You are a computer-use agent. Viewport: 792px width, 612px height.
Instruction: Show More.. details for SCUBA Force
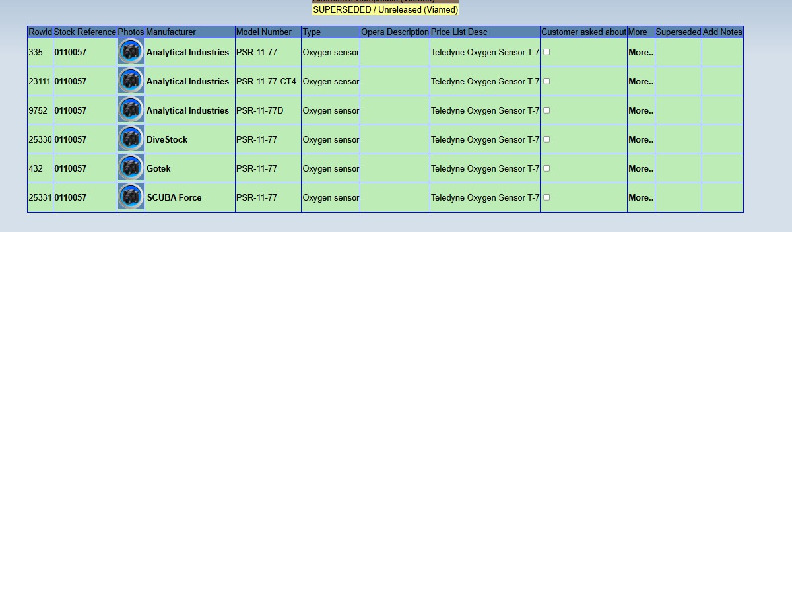640,198
